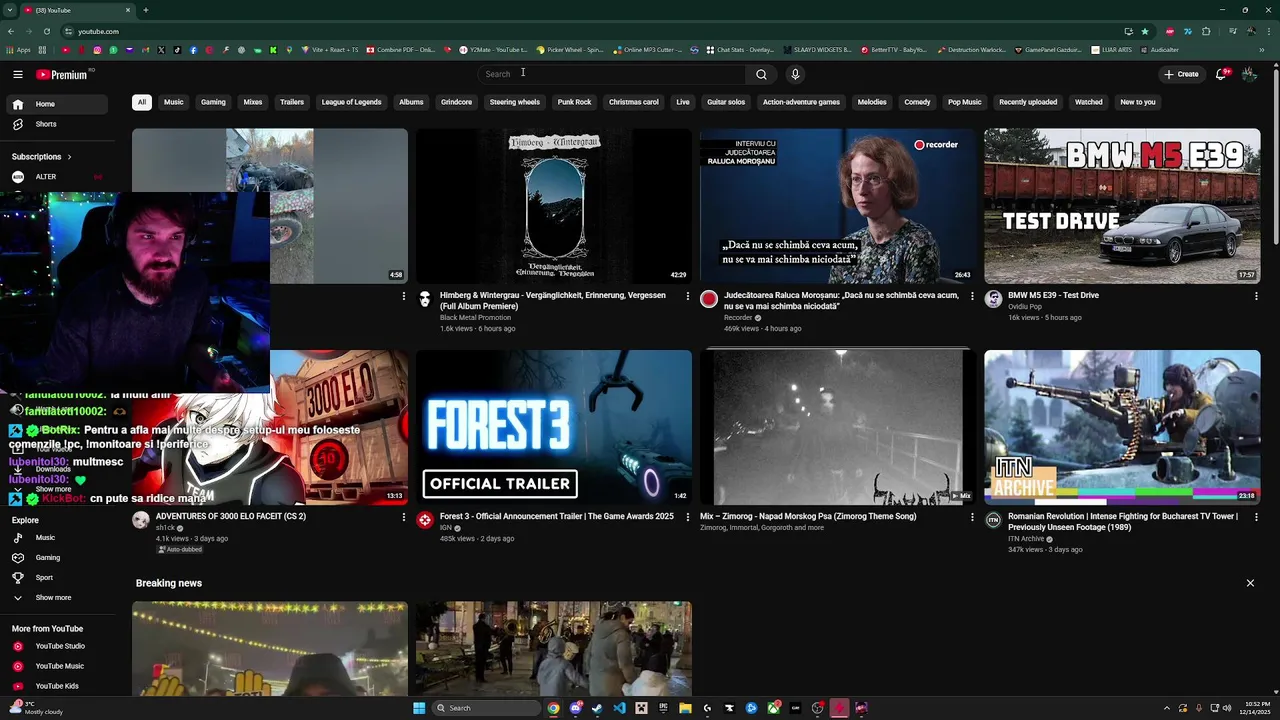Open Sport under Explore
The image size is (1280, 720).
[x=56, y=578]
